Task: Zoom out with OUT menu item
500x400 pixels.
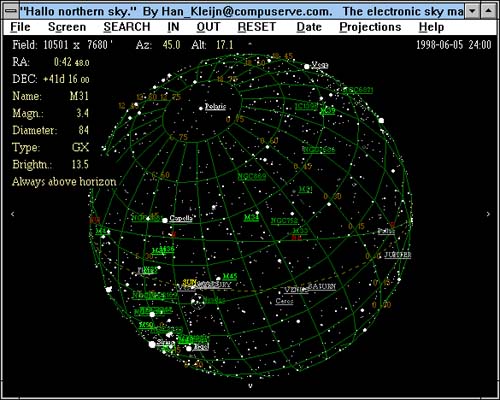Action: pyautogui.click(x=208, y=27)
